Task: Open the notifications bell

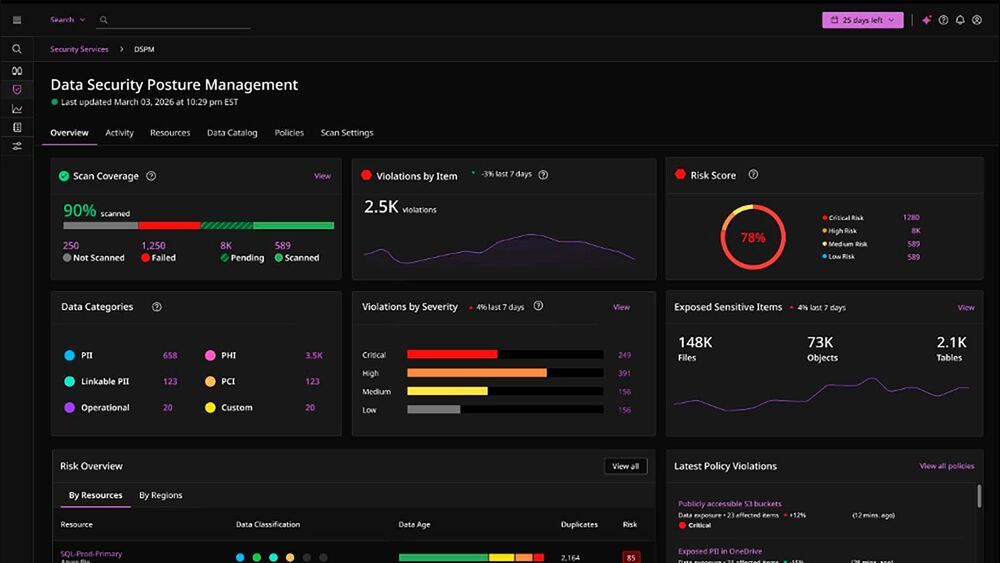Action: [960, 20]
